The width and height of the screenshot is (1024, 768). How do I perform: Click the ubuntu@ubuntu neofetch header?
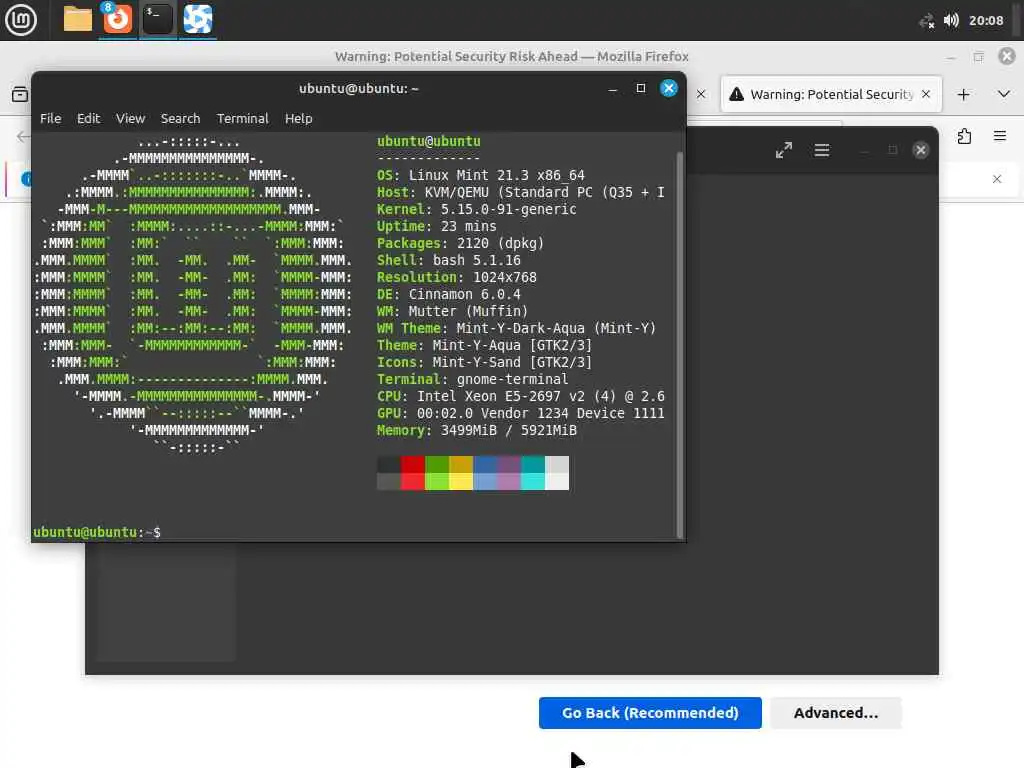click(428, 141)
